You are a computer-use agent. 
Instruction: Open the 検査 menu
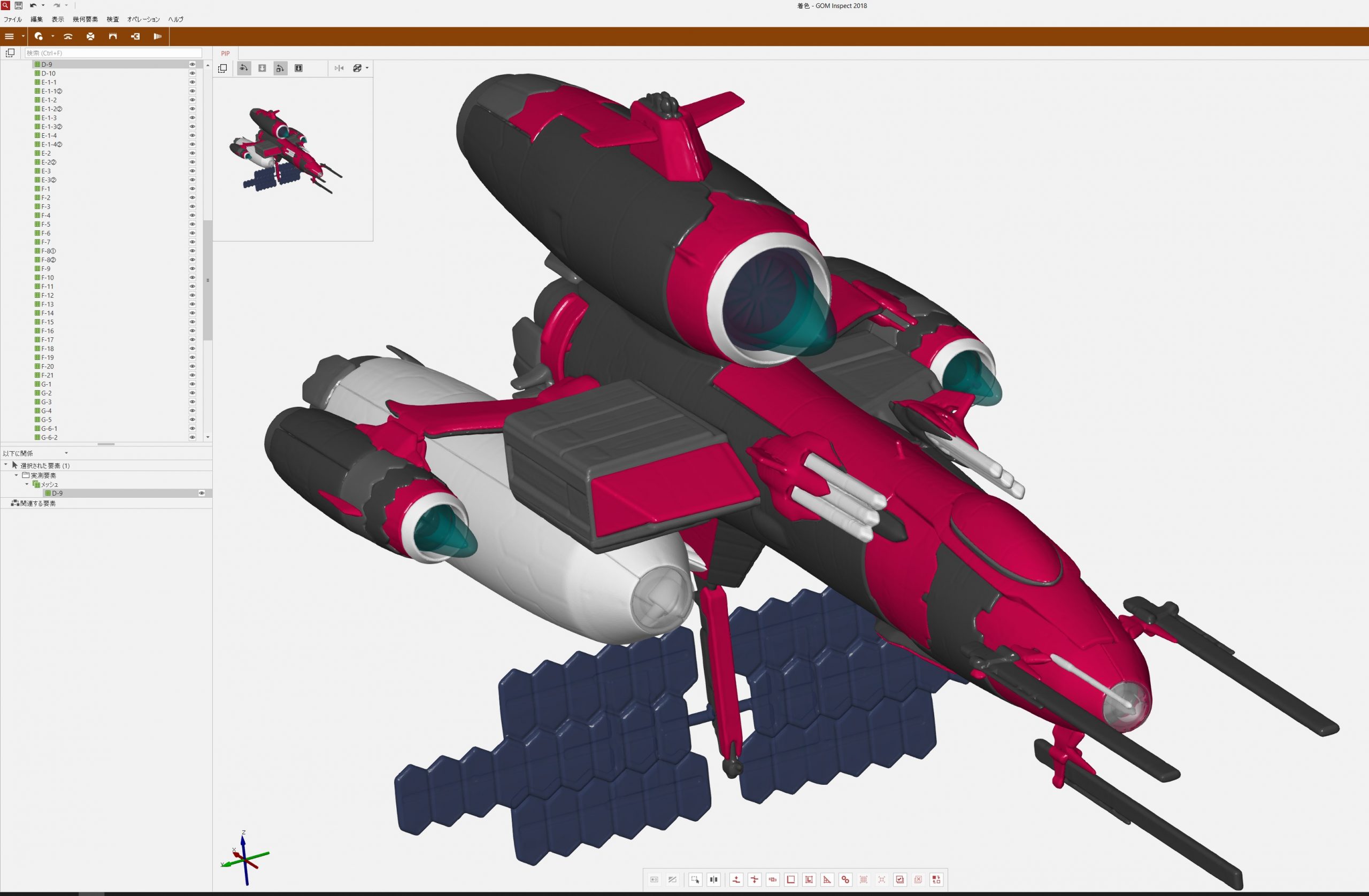[x=112, y=20]
